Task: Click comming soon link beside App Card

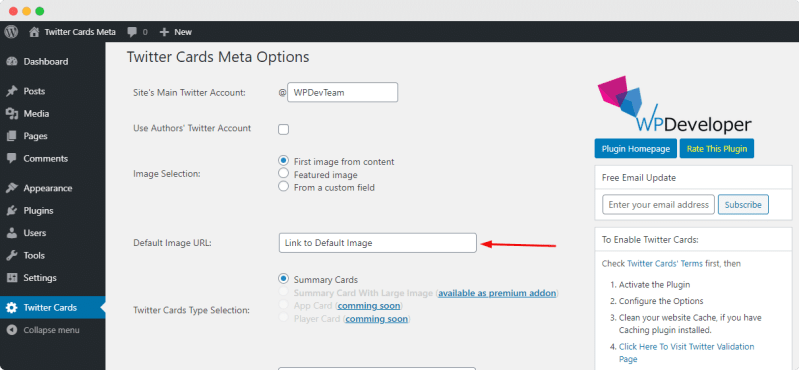Action: pyautogui.click(x=369, y=306)
